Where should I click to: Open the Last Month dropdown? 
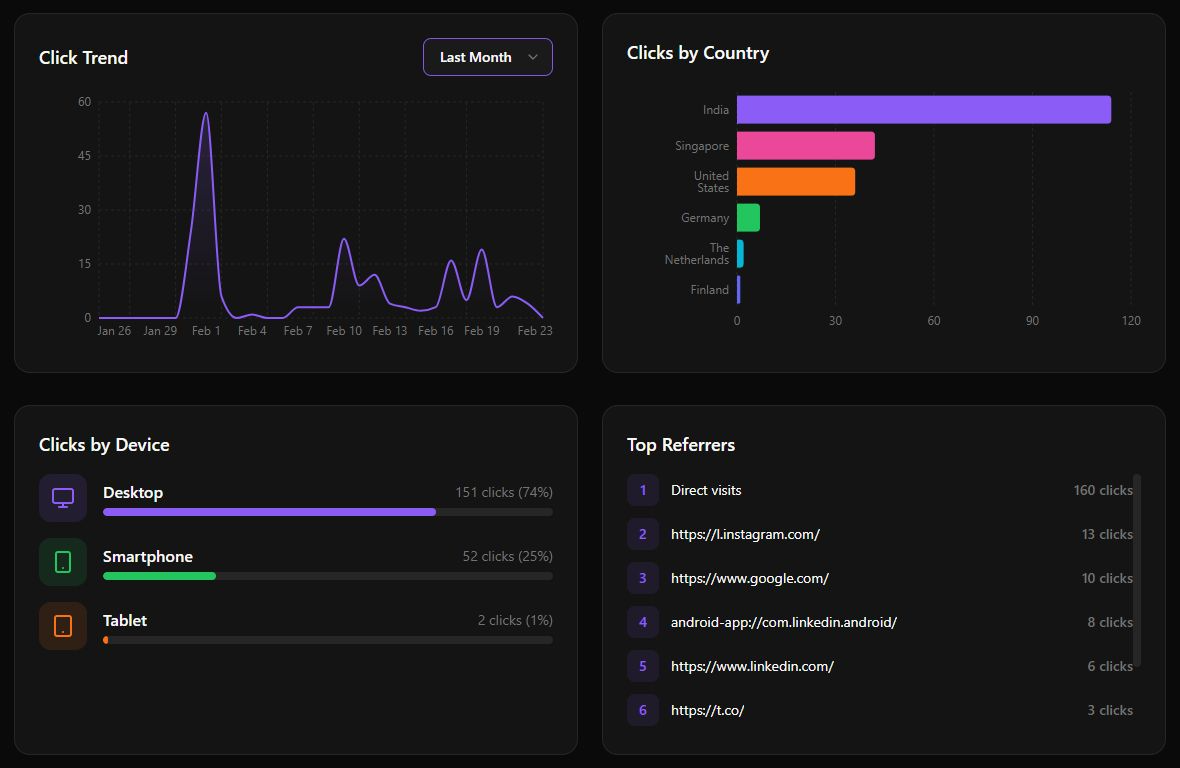(x=487, y=57)
